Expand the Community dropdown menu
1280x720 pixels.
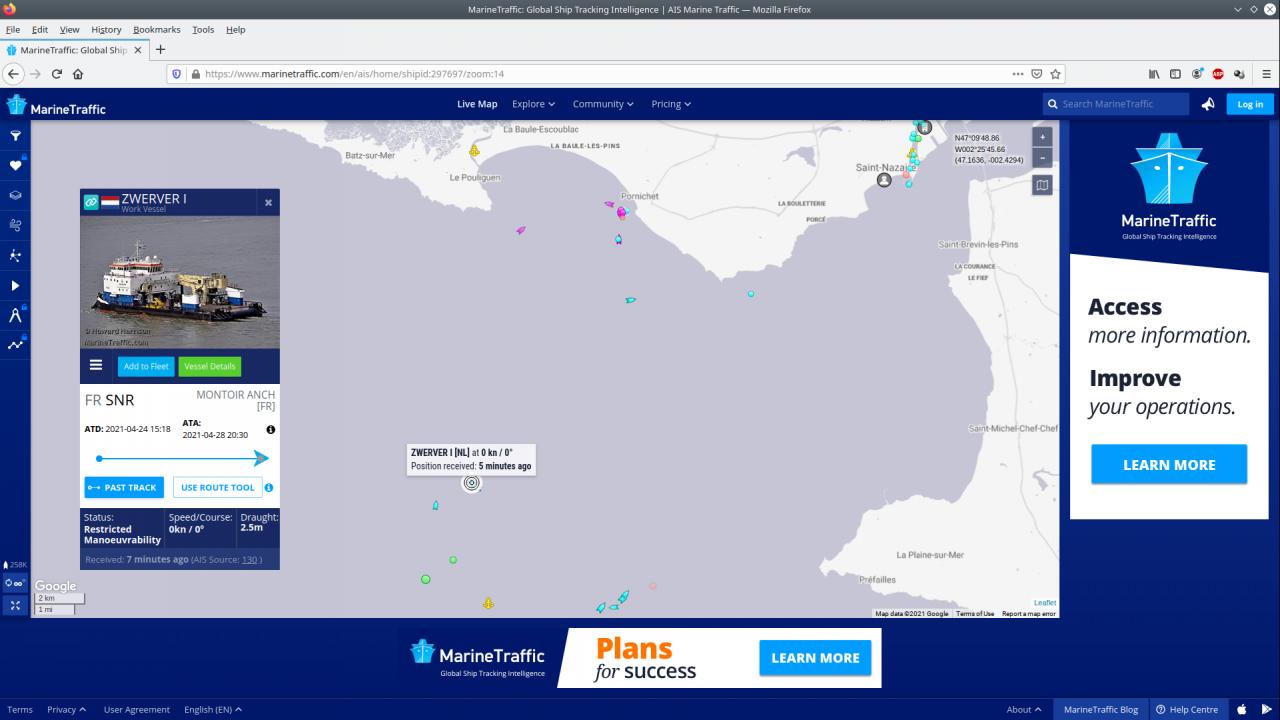point(603,104)
